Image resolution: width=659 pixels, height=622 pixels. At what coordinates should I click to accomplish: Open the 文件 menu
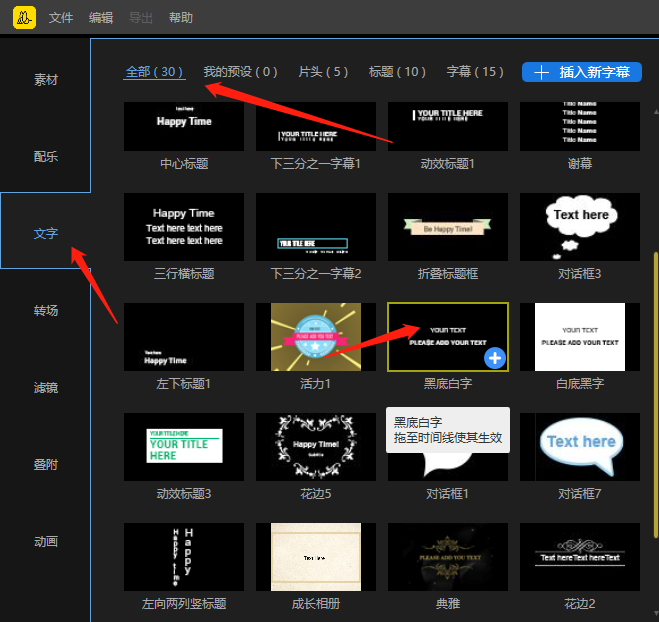click(61, 18)
